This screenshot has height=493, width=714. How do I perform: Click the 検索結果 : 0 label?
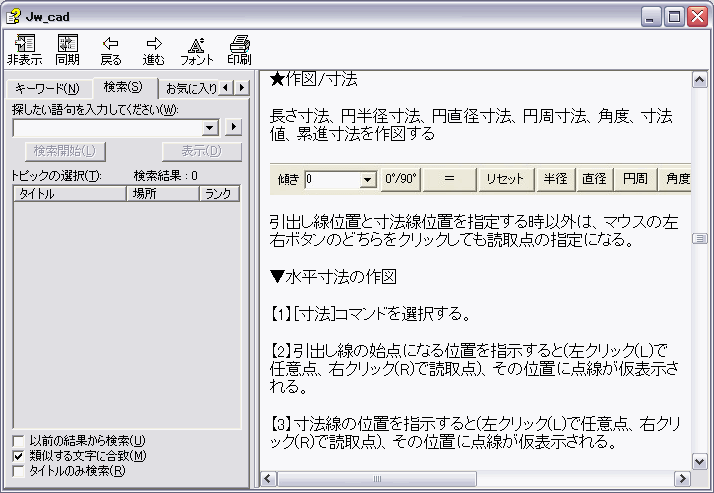pyautogui.click(x=166, y=176)
